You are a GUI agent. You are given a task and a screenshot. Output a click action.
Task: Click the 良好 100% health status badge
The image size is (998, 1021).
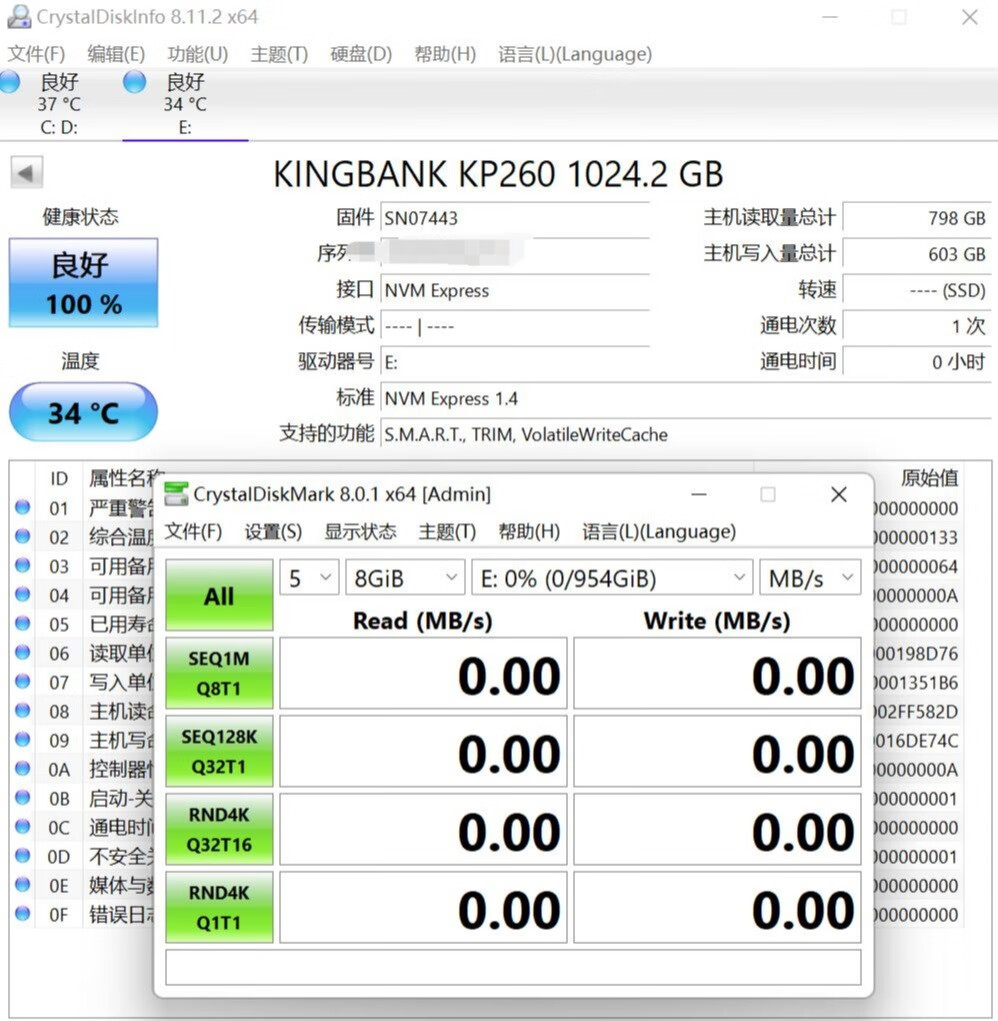(x=83, y=283)
